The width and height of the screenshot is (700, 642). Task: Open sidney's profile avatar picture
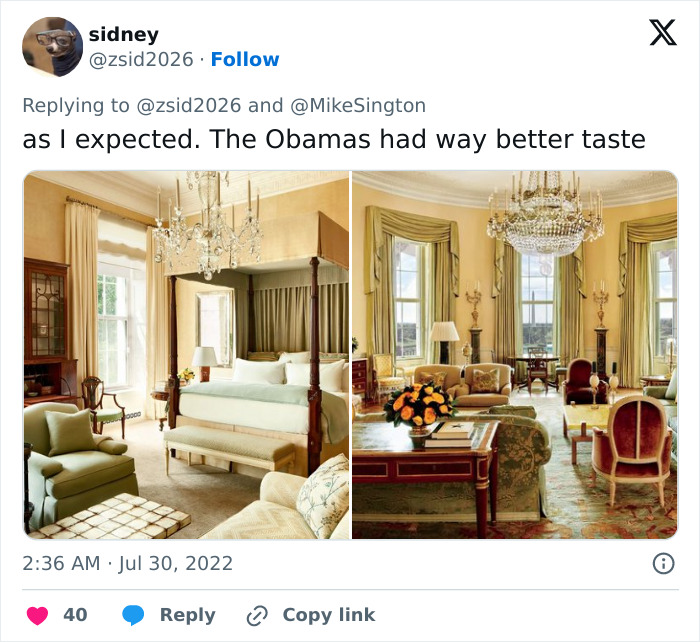(x=53, y=47)
